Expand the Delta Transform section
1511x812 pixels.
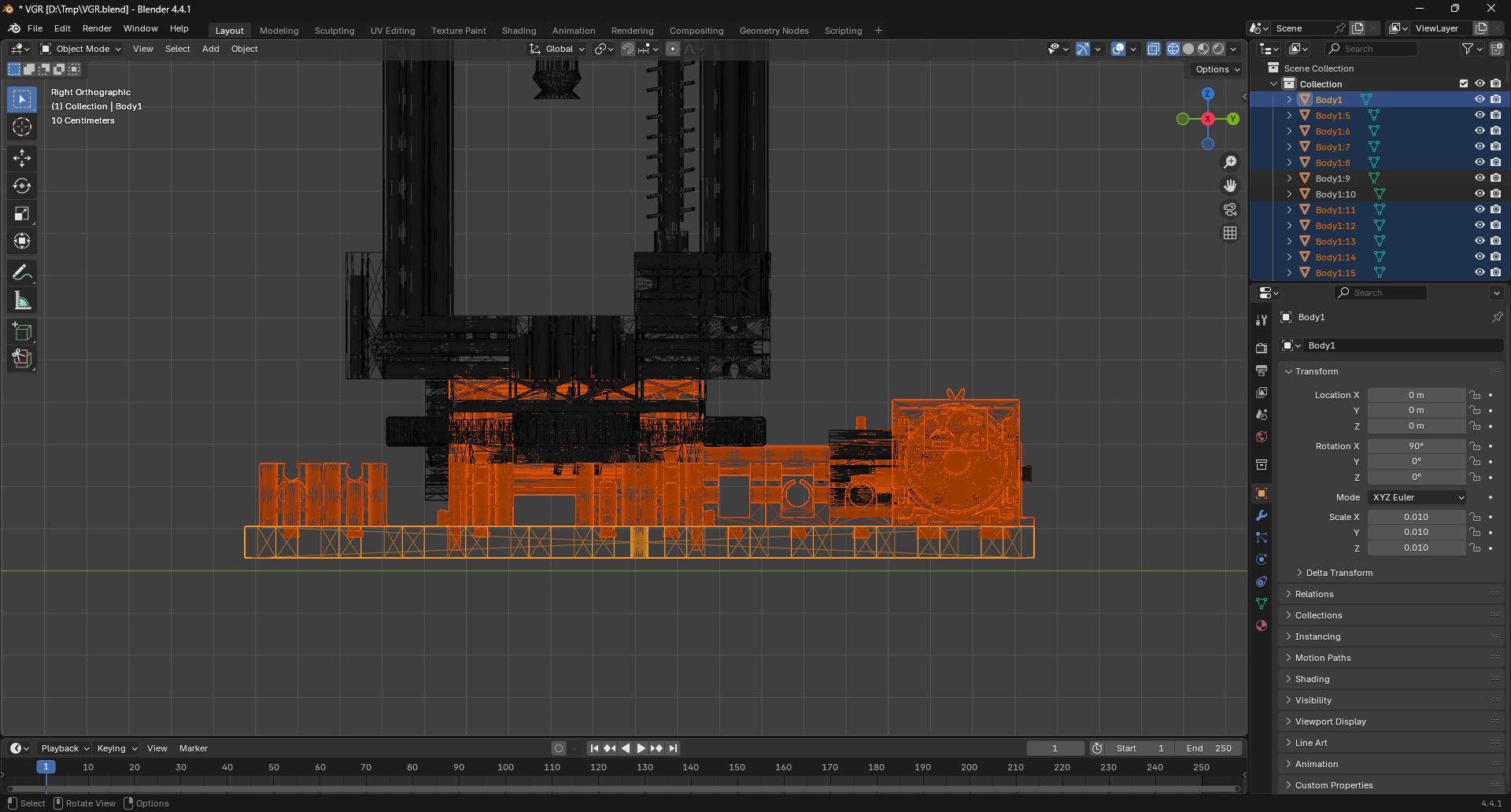pos(1339,573)
